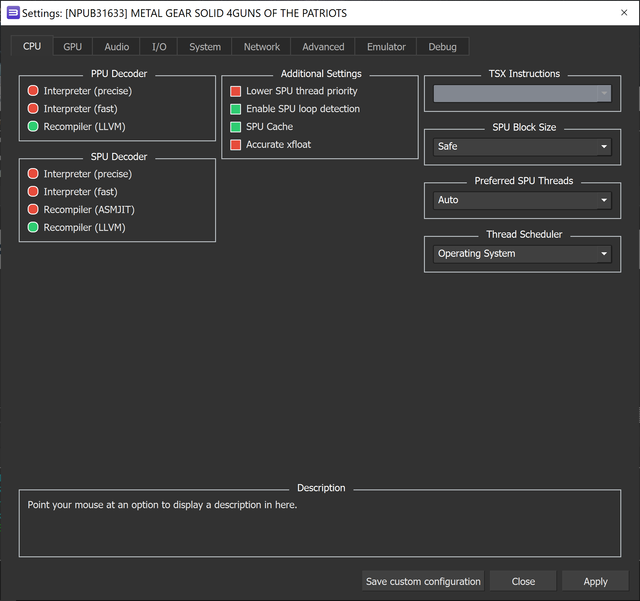Image resolution: width=640 pixels, height=601 pixels.
Task: Open the Network tab
Action: 262,47
